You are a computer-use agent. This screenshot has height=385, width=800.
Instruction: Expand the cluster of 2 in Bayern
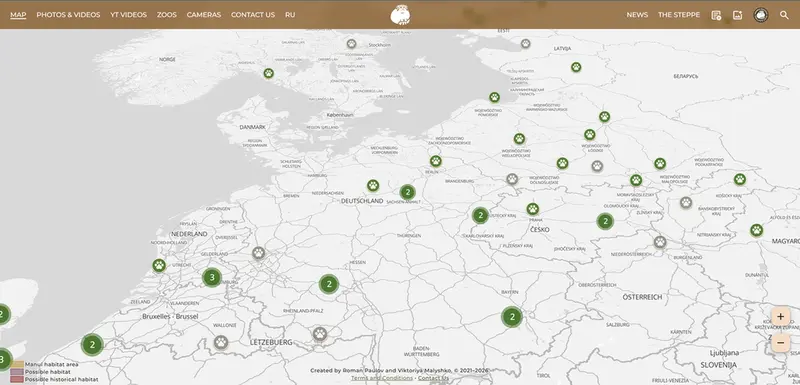[x=512, y=317]
